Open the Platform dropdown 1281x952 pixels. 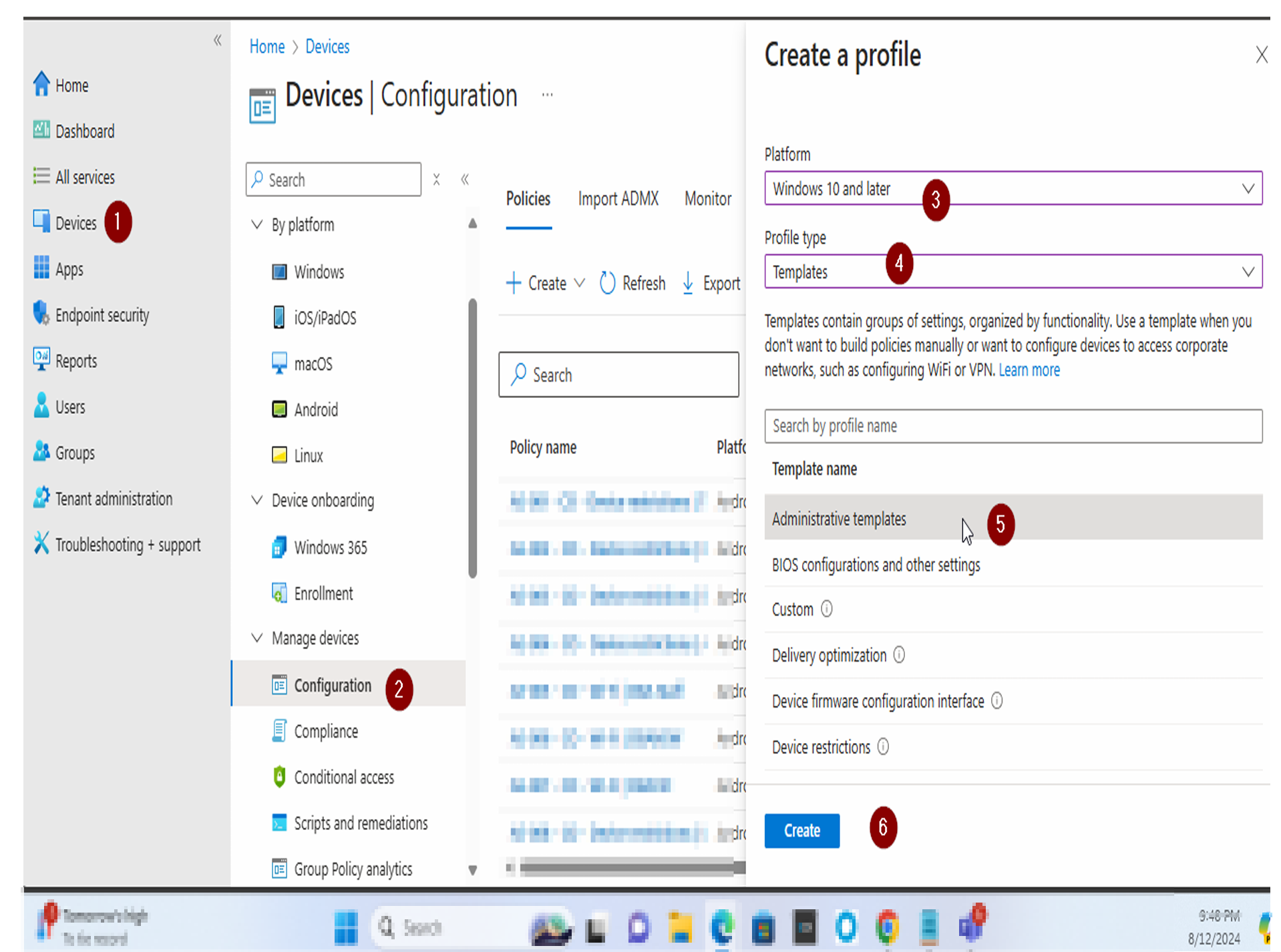point(1013,189)
